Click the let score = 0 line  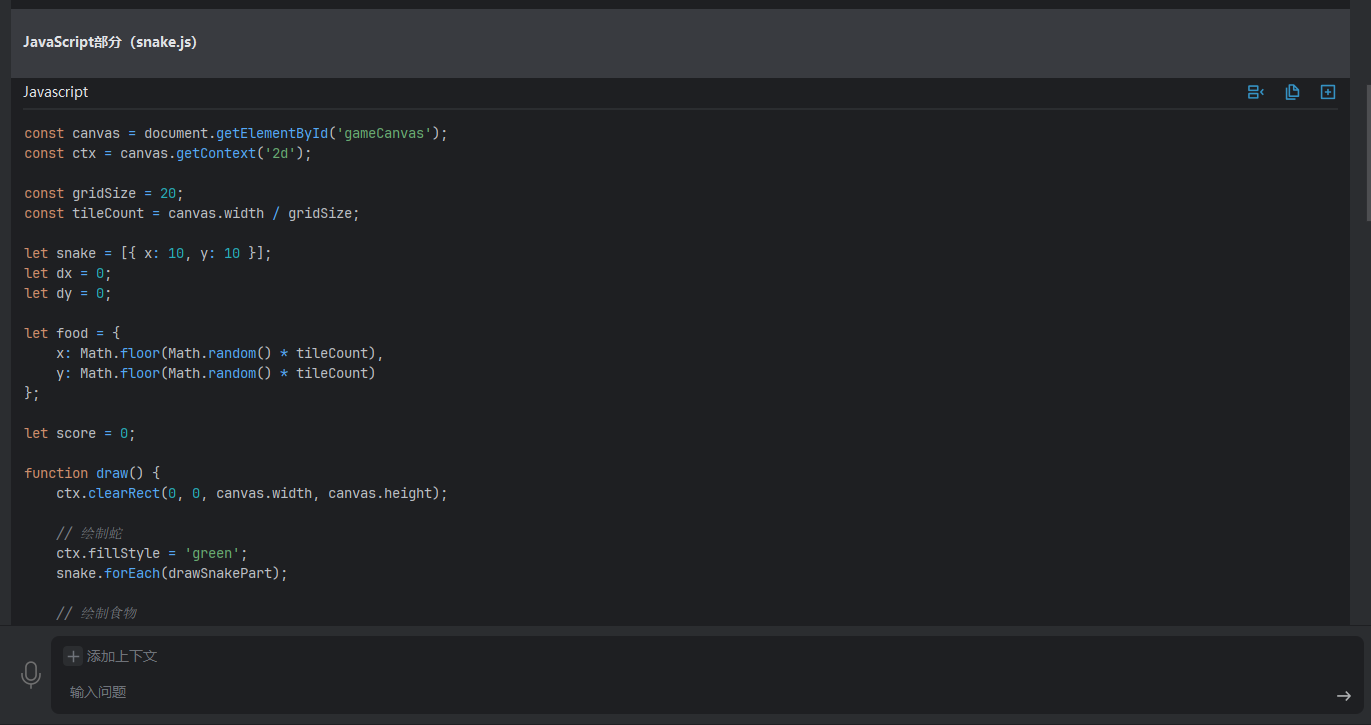[x=80, y=433]
